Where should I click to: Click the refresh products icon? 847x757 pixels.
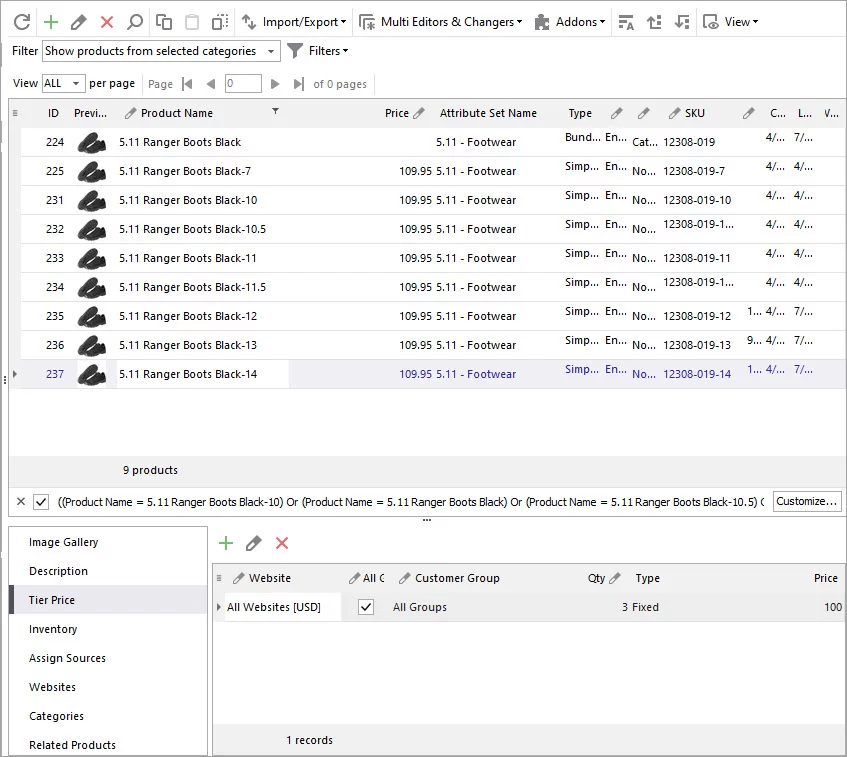click(22, 22)
